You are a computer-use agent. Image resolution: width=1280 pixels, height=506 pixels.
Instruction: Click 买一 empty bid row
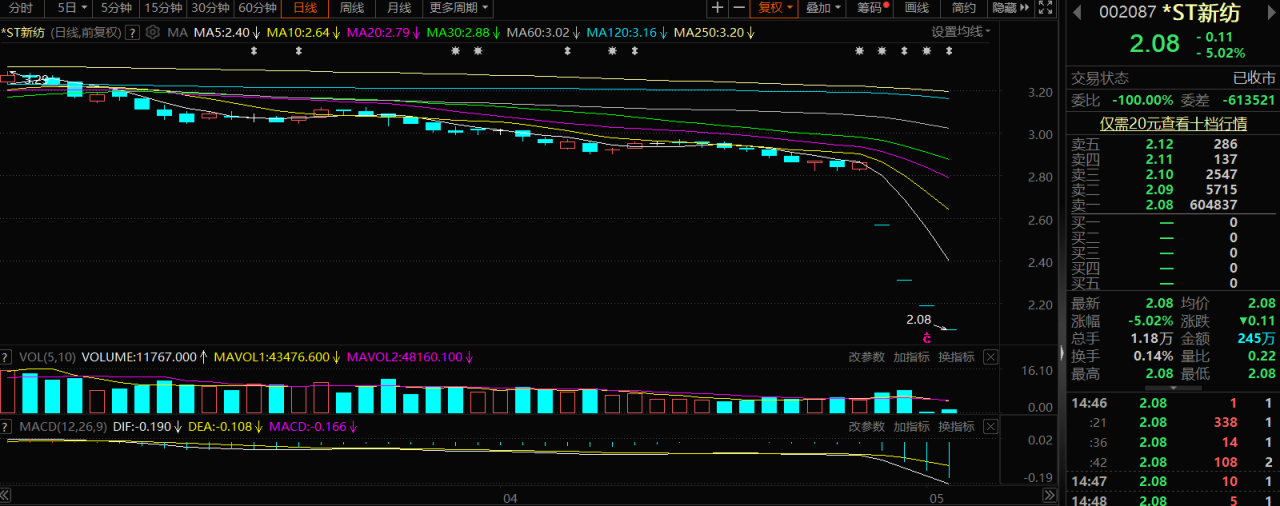pos(1173,222)
